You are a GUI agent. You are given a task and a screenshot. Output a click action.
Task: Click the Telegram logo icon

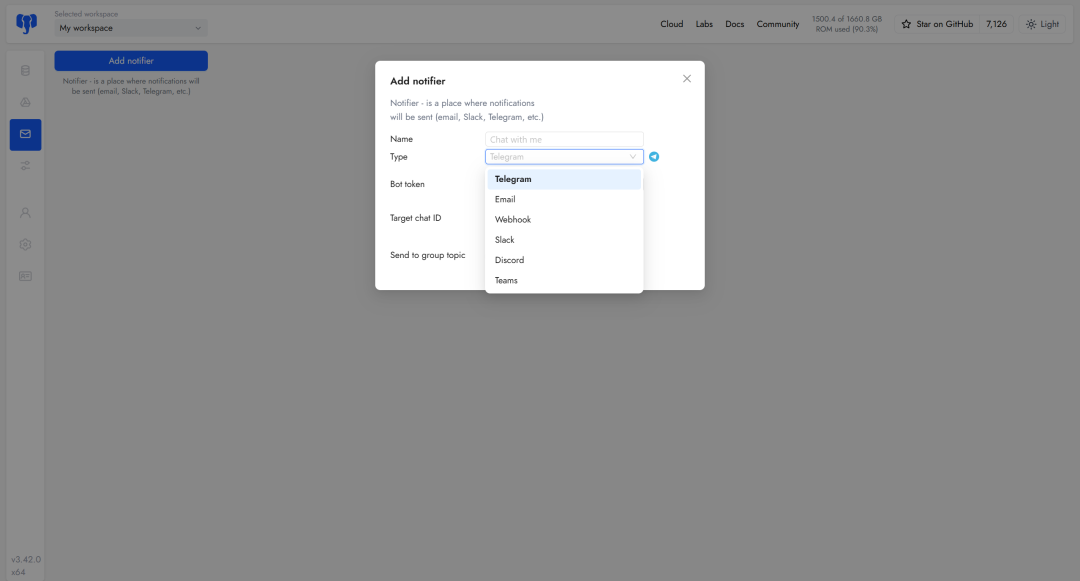click(x=654, y=157)
